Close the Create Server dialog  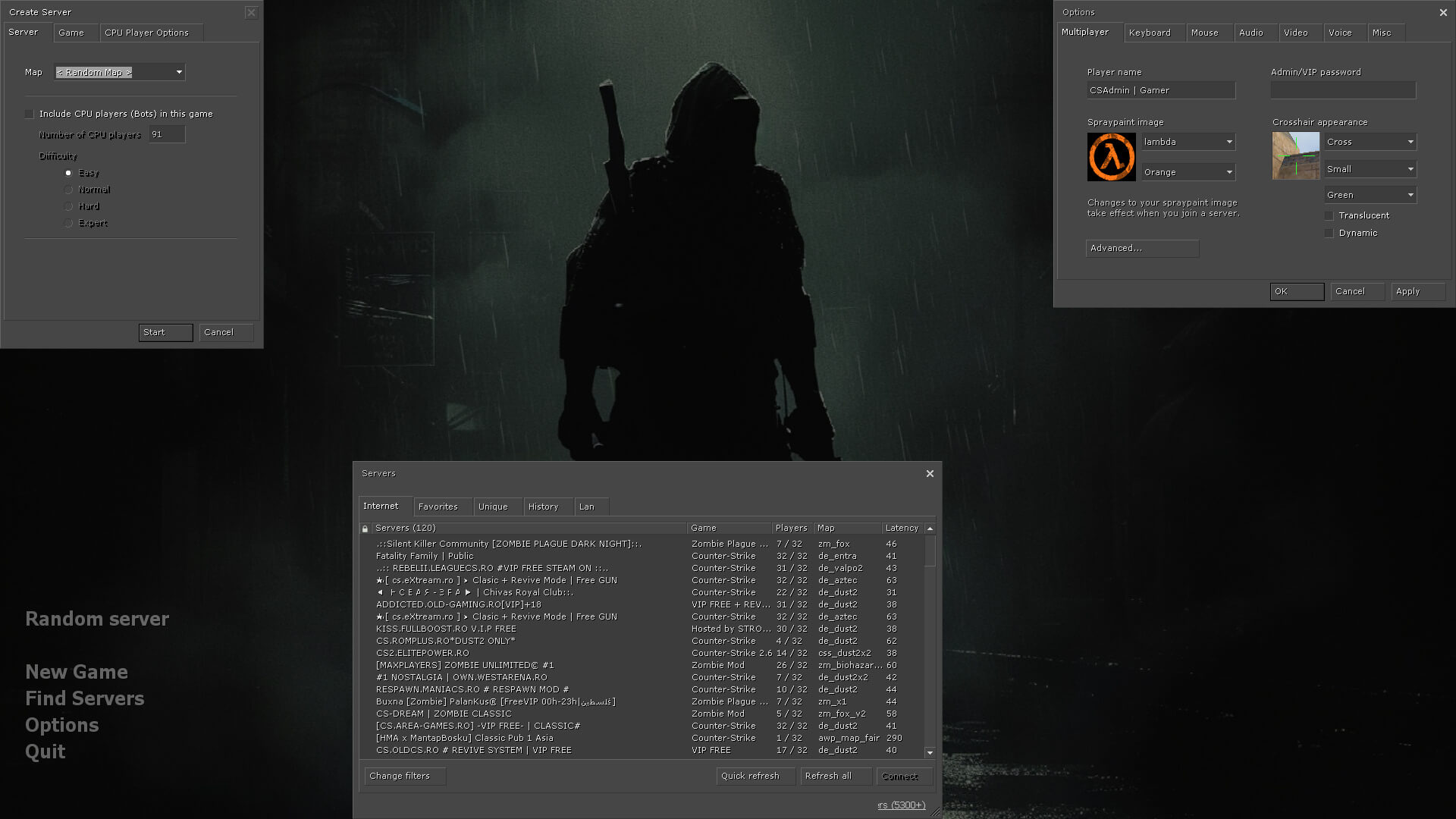coord(252,12)
